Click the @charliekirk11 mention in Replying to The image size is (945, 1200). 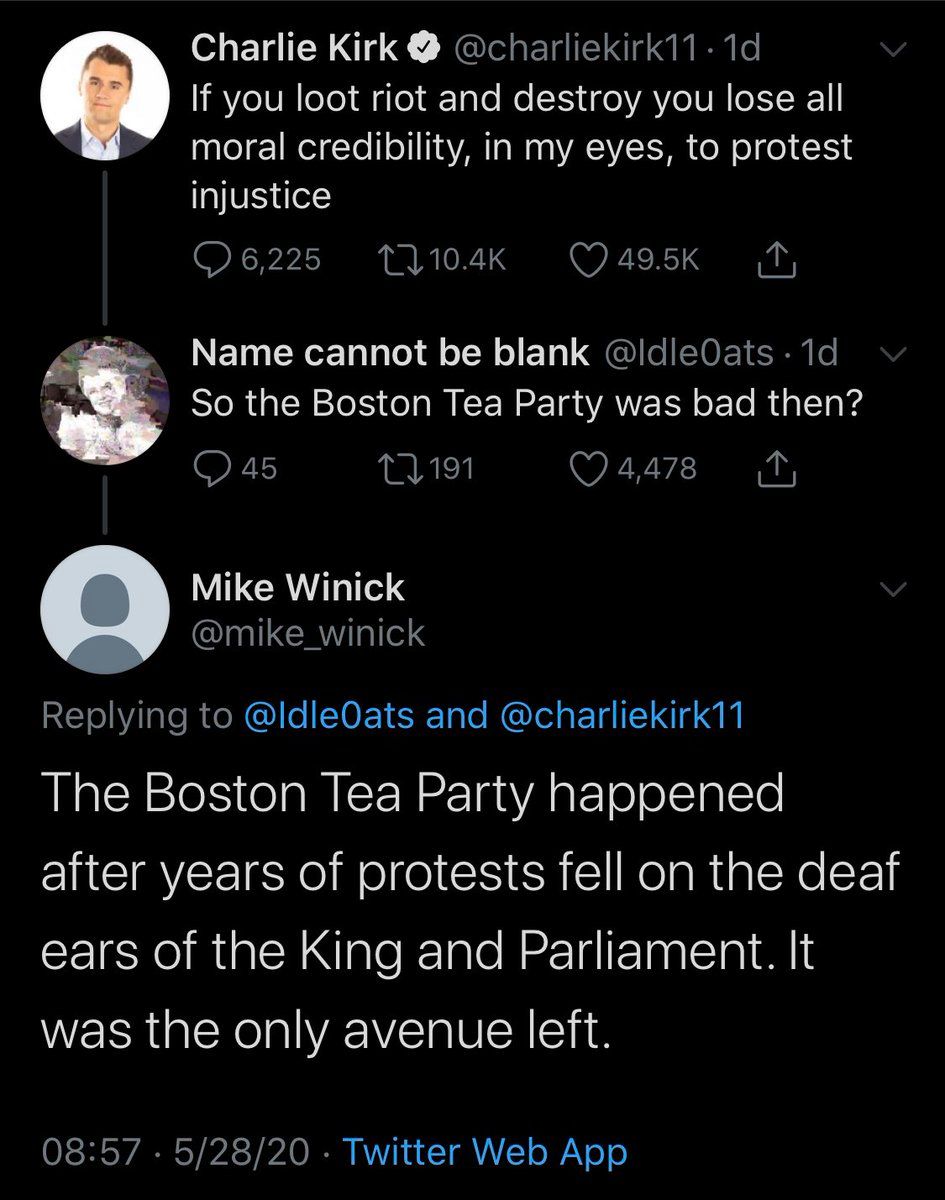[x=621, y=716]
